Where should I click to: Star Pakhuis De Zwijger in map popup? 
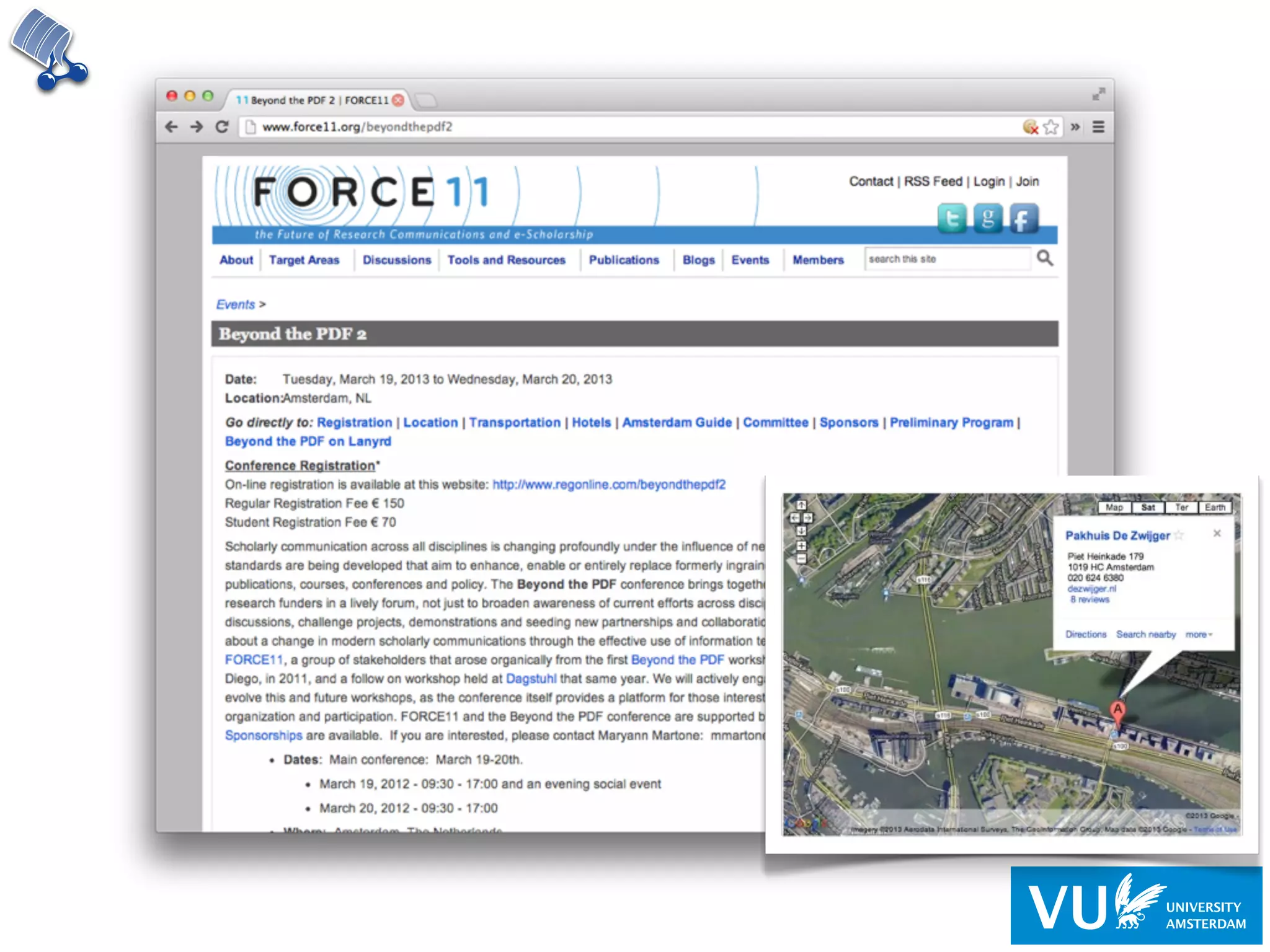pos(1179,535)
